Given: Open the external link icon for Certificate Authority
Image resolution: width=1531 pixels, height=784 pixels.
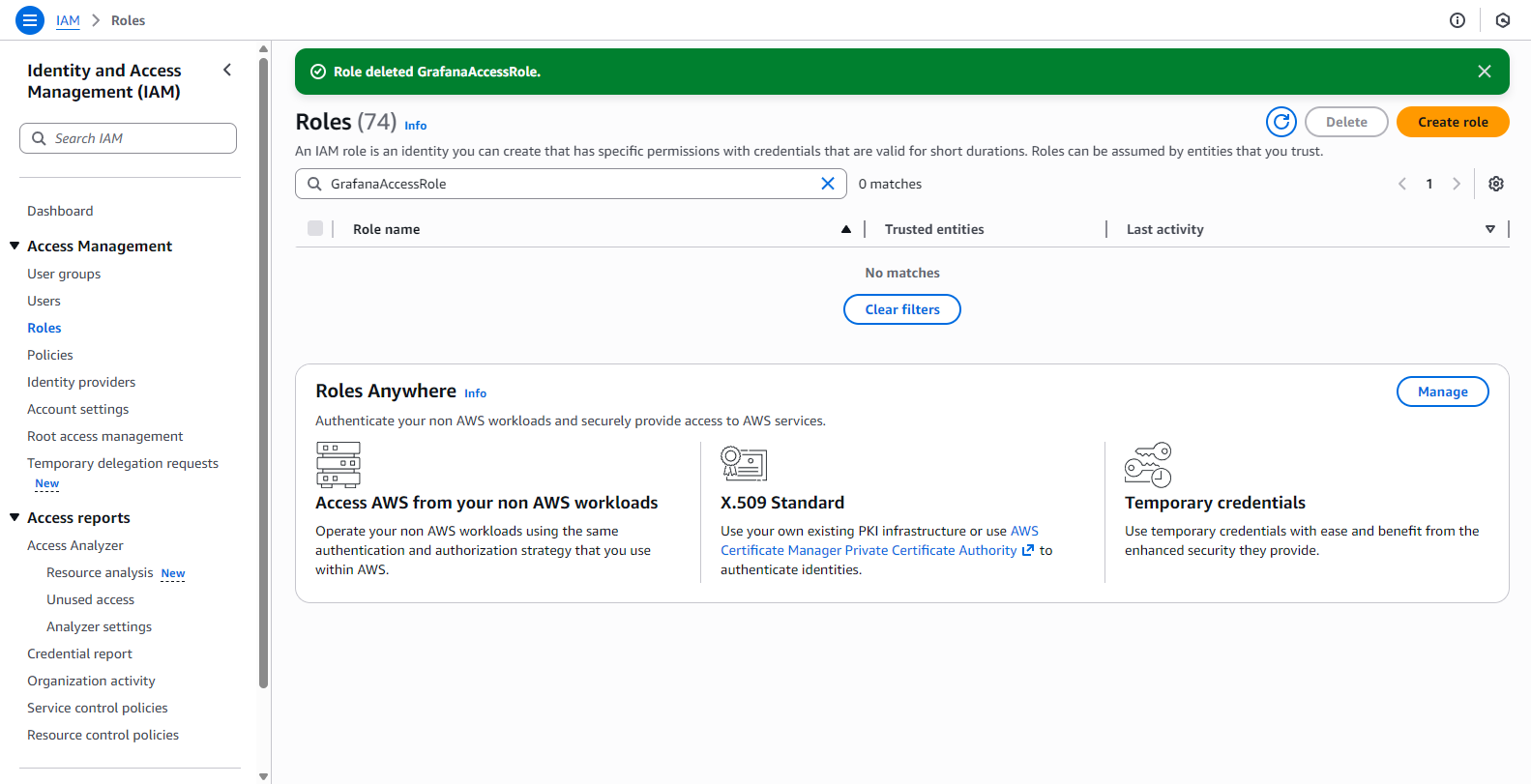Looking at the screenshot, I should 1028,550.
